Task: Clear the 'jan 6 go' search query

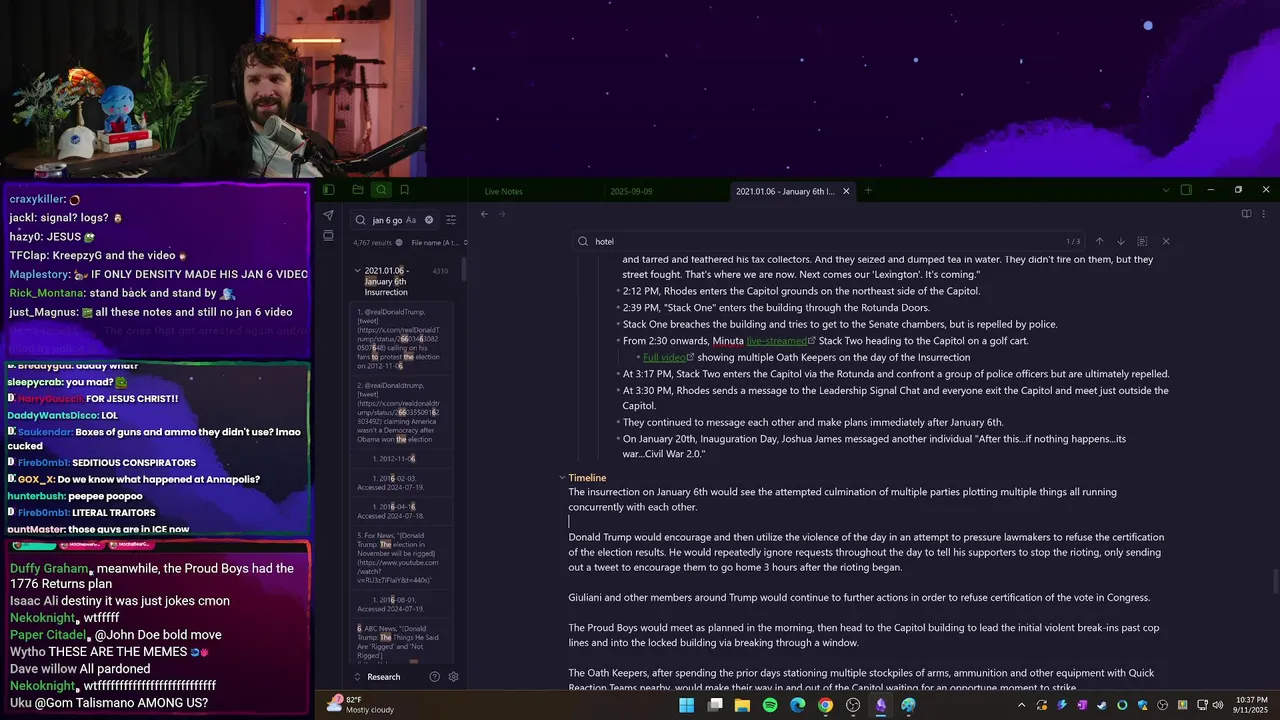Action: tap(429, 220)
